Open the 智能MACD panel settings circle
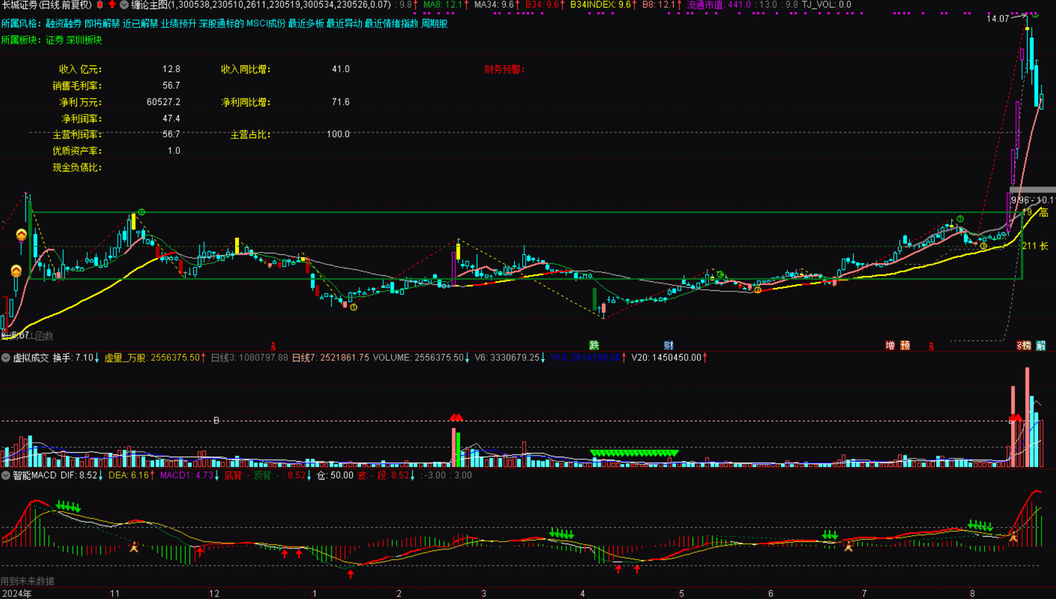Image resolution: width=1056 pixels, height=599 pixels. point(5,476)
